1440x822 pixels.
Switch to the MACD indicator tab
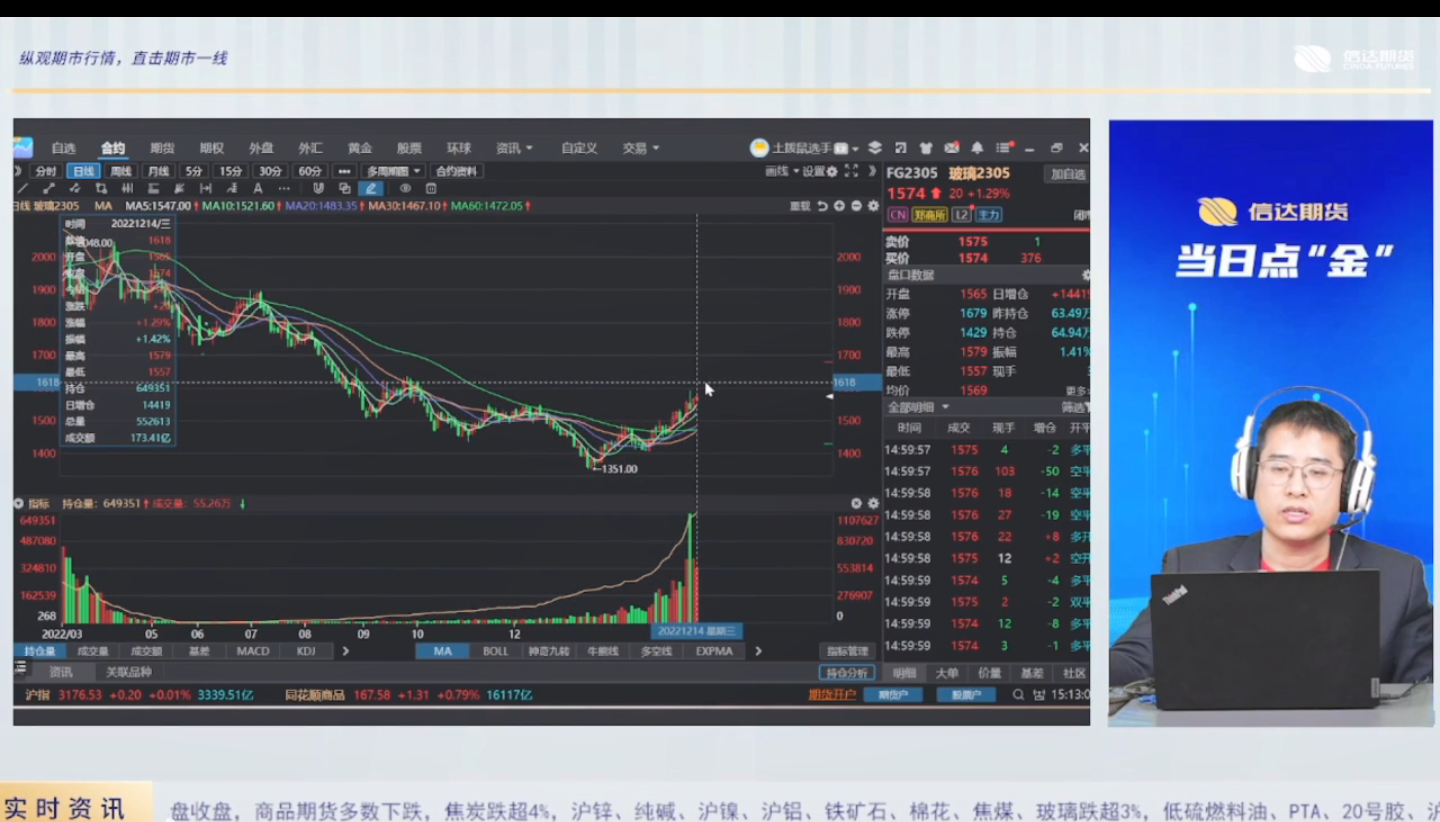click(253, 651)
